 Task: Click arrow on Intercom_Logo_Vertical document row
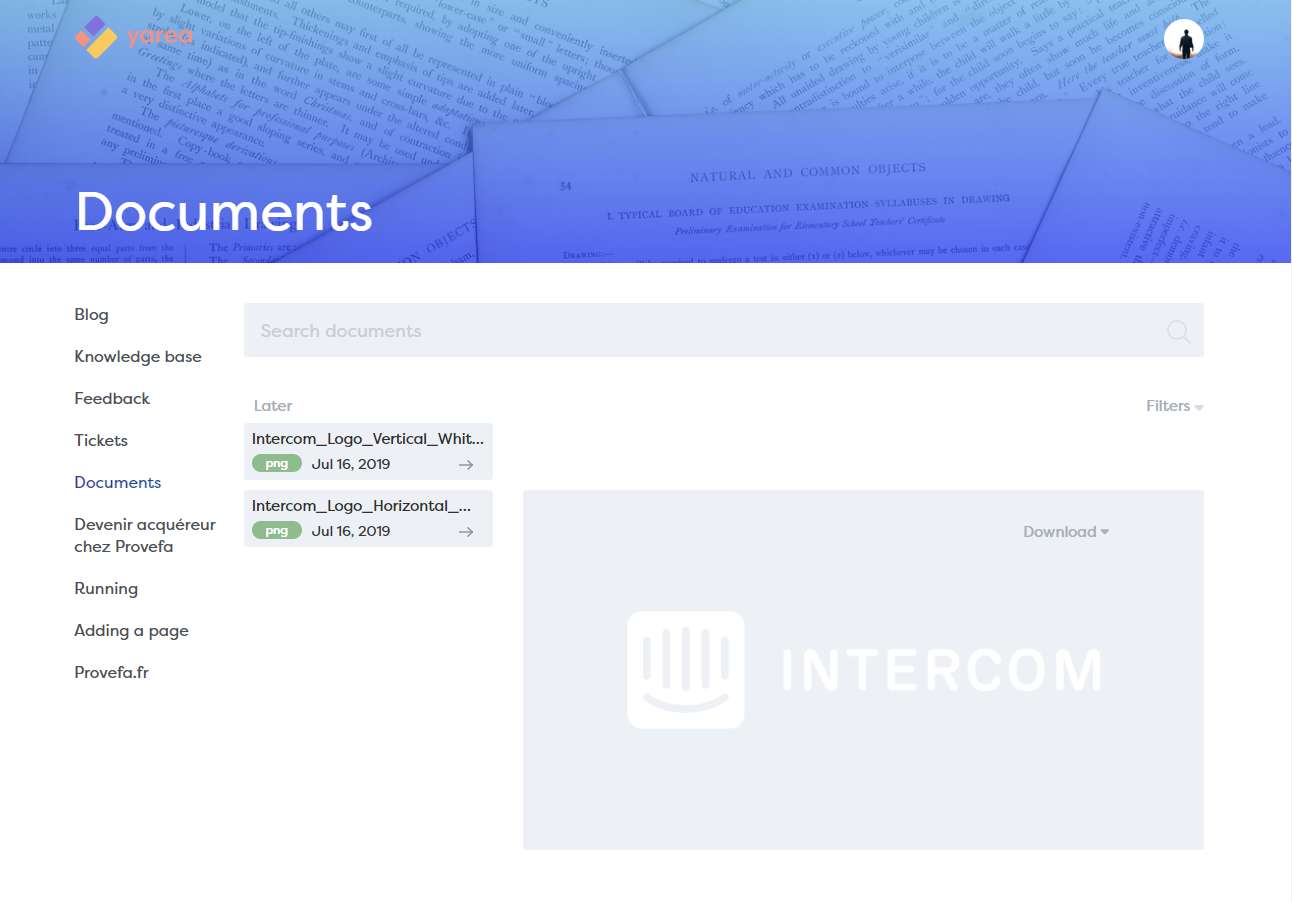(466, 464)
